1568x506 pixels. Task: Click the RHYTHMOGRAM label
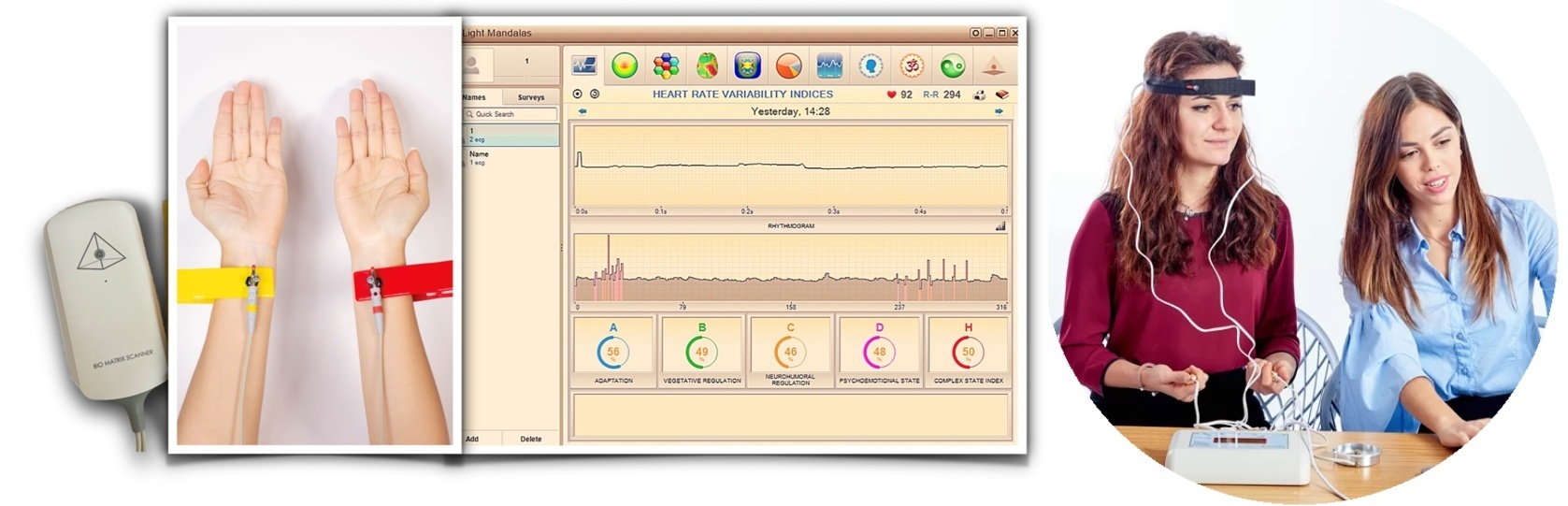(x=791, y=226)
